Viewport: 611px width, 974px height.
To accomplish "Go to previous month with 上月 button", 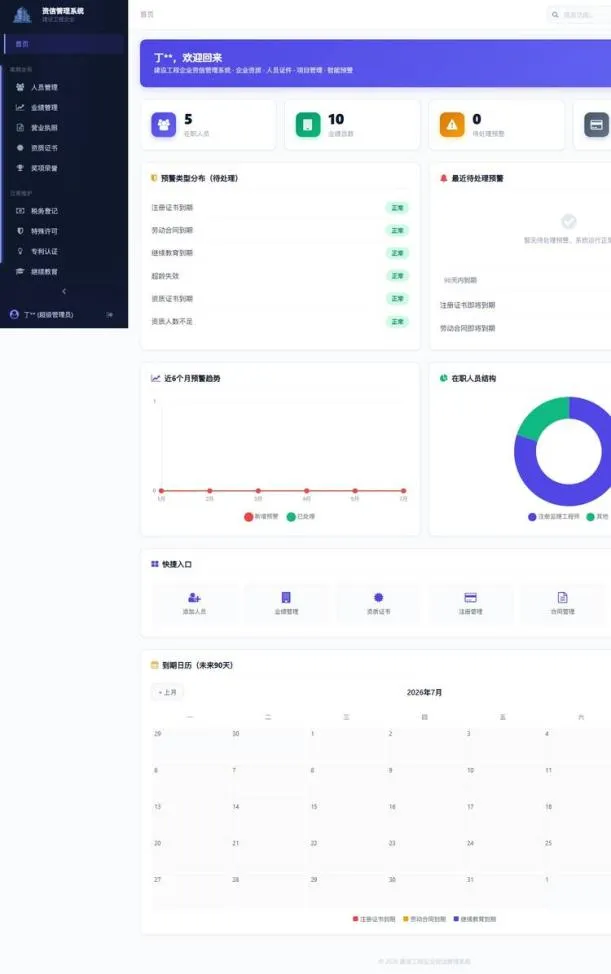I will (168, 692).
